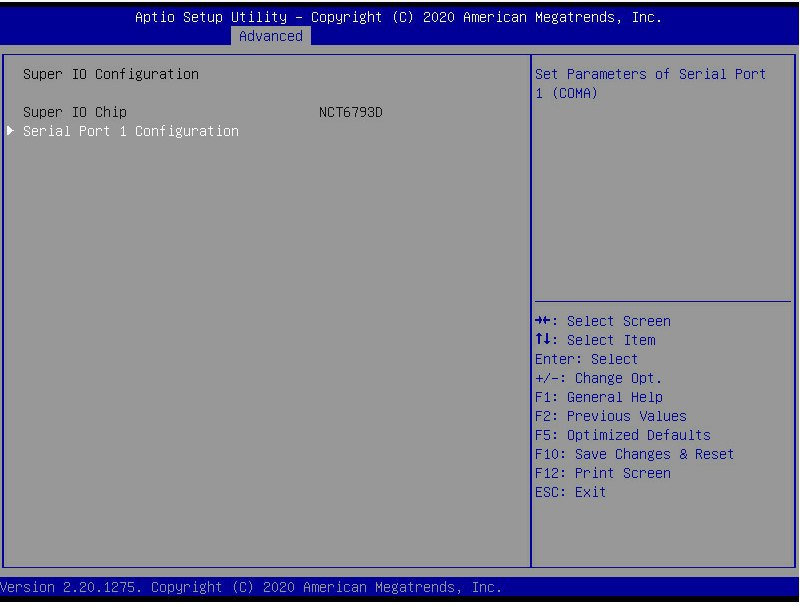This screenshot has width=800, height=606.
Task: Click the Enter: Select hint
Action: tap(586, 359)
